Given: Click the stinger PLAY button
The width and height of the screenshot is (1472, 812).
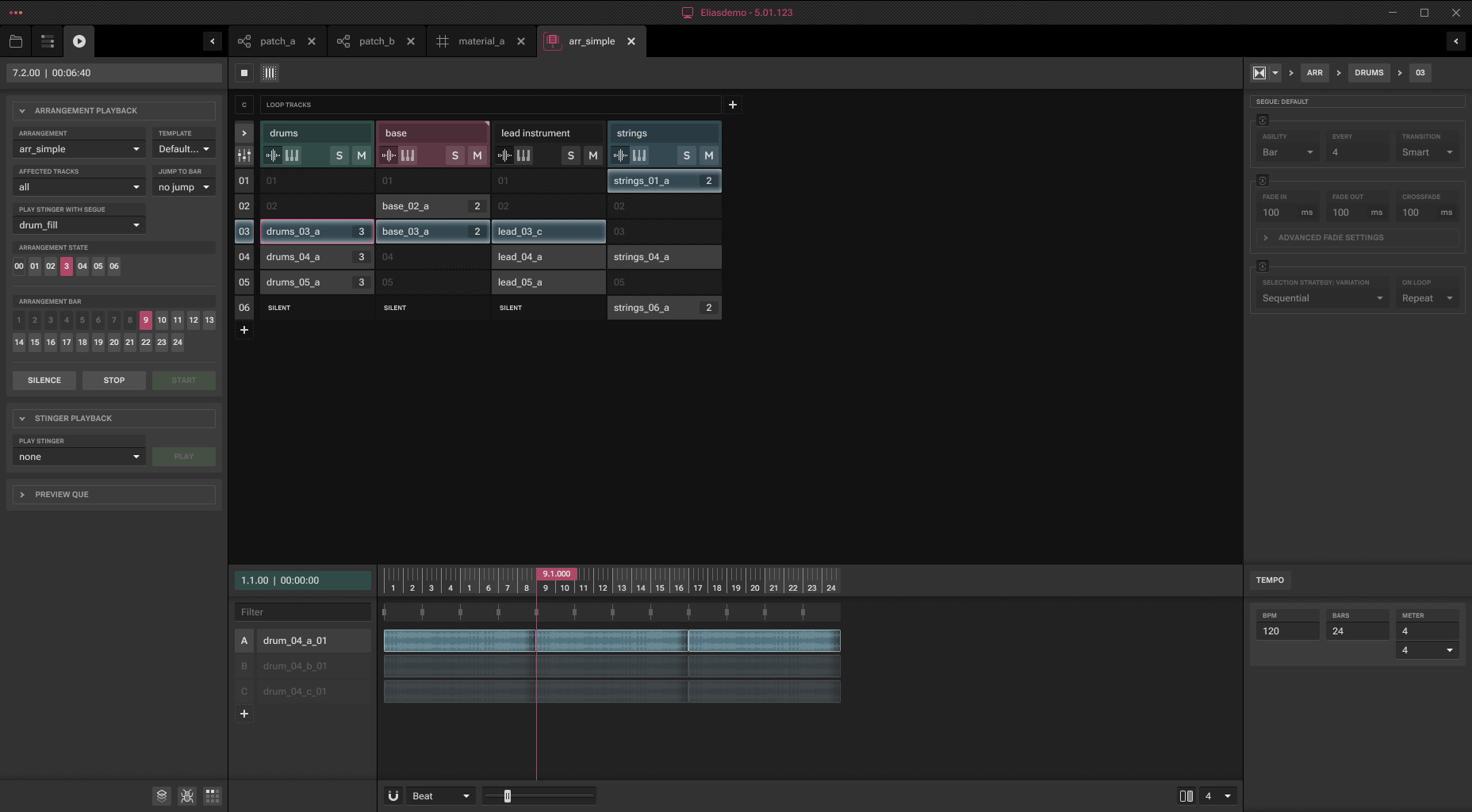Looking at the screenshot, I should [184, 457].
